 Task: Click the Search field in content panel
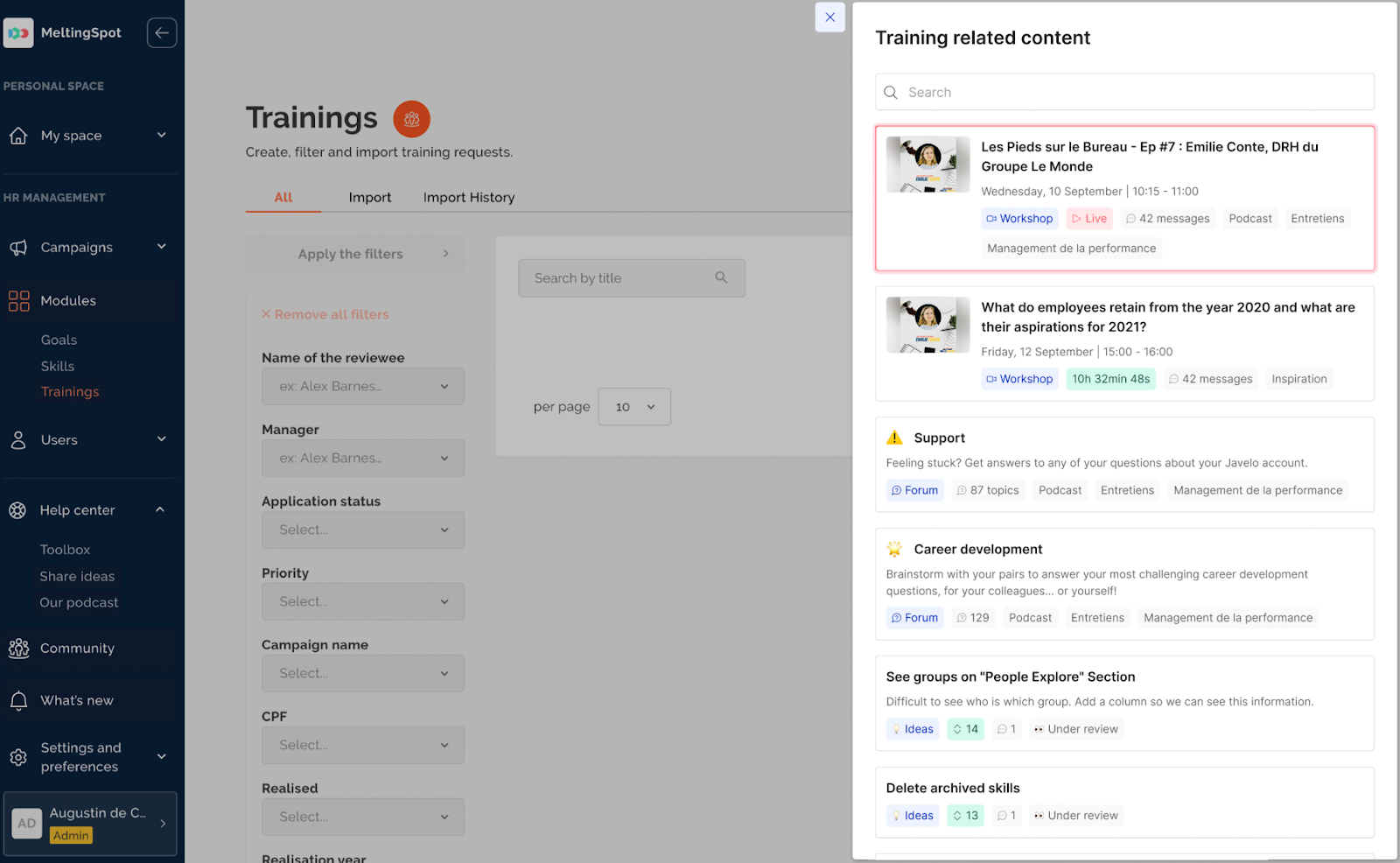(1124, 93)
